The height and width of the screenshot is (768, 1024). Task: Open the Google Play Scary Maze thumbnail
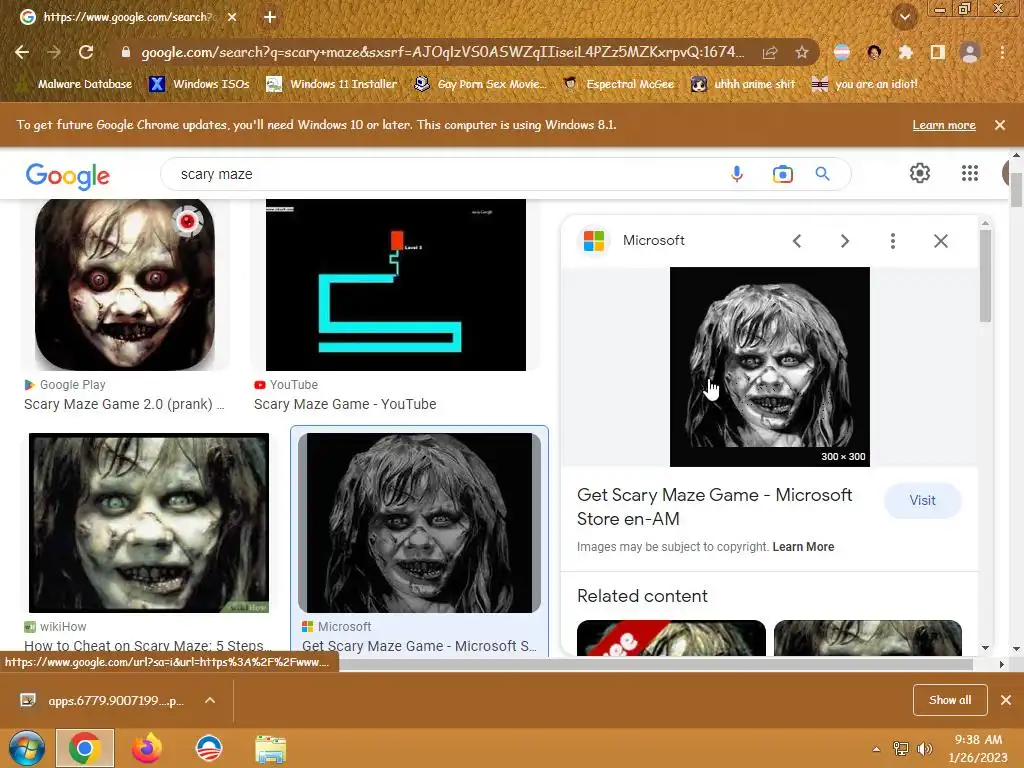125,285
